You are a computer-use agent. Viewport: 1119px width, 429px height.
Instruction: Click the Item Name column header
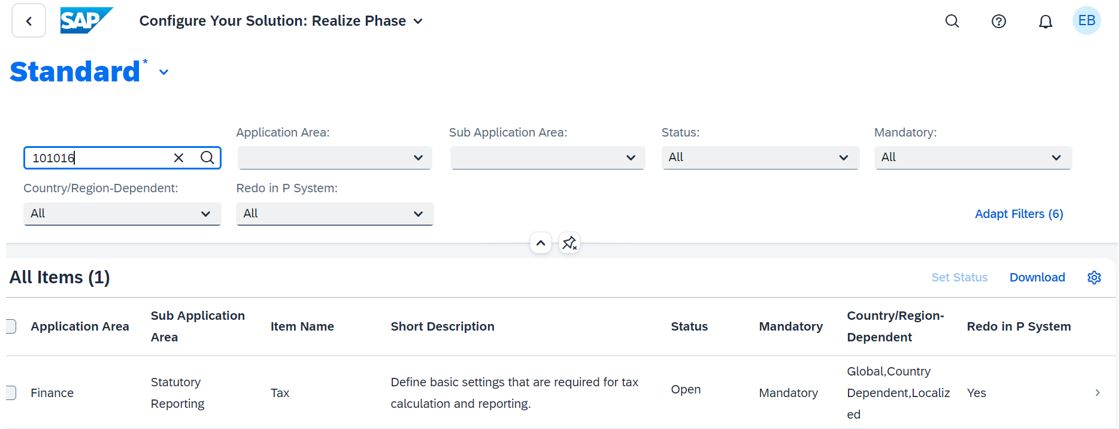point(302,326)
